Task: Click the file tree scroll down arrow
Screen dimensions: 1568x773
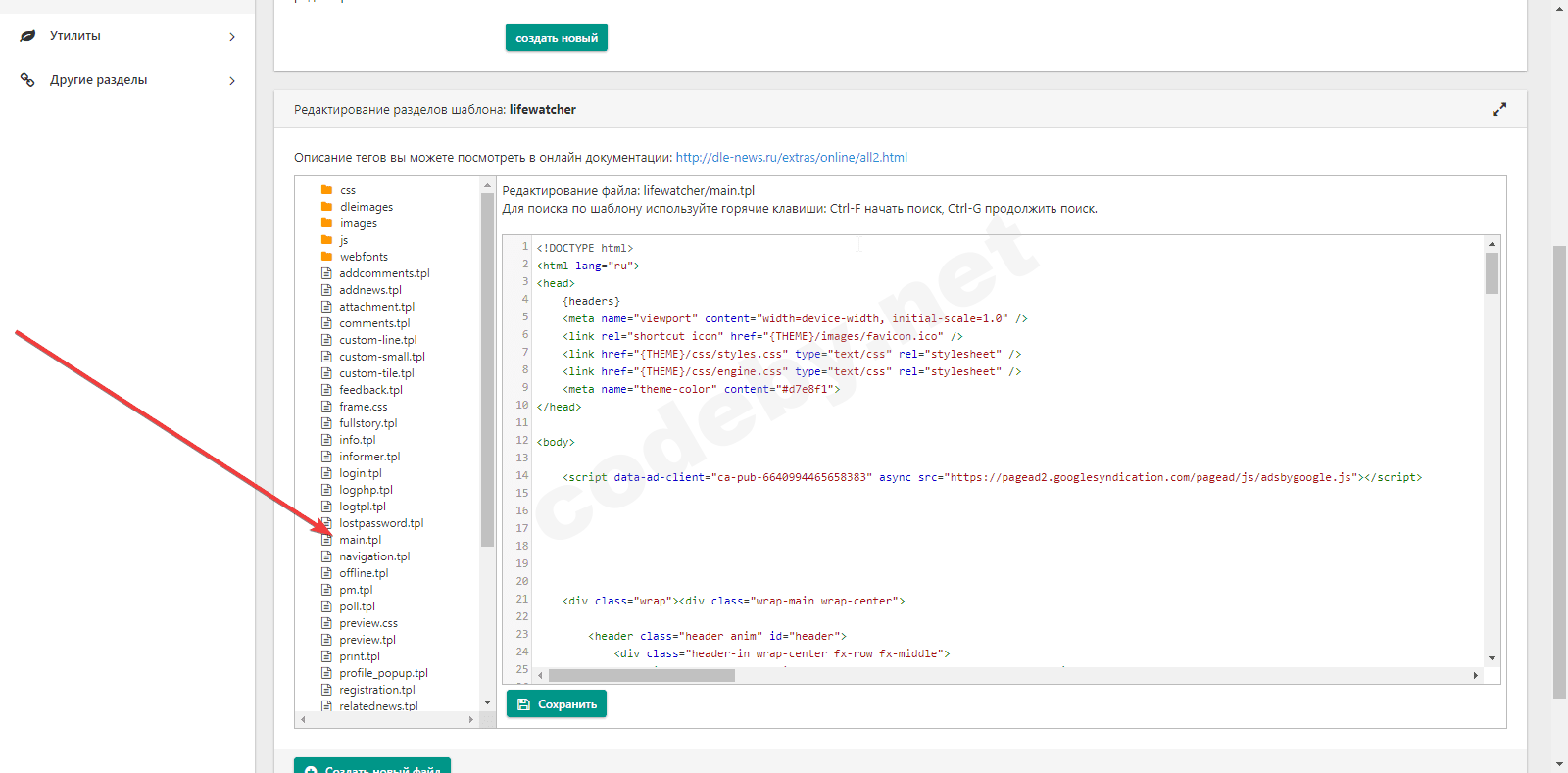Action: coord(487,702)
